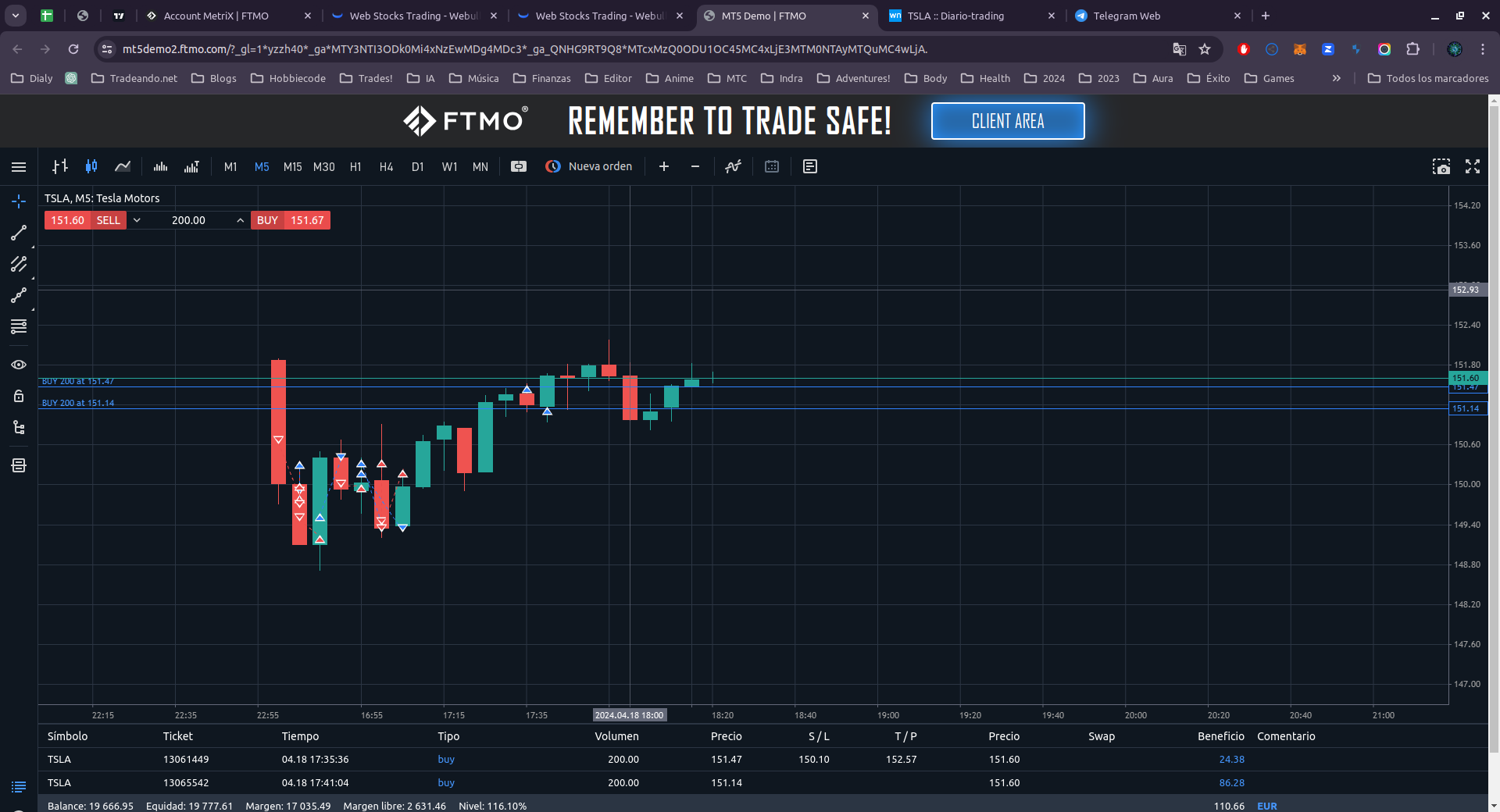Enter fullscreen chart mode

click(1473, 166)
